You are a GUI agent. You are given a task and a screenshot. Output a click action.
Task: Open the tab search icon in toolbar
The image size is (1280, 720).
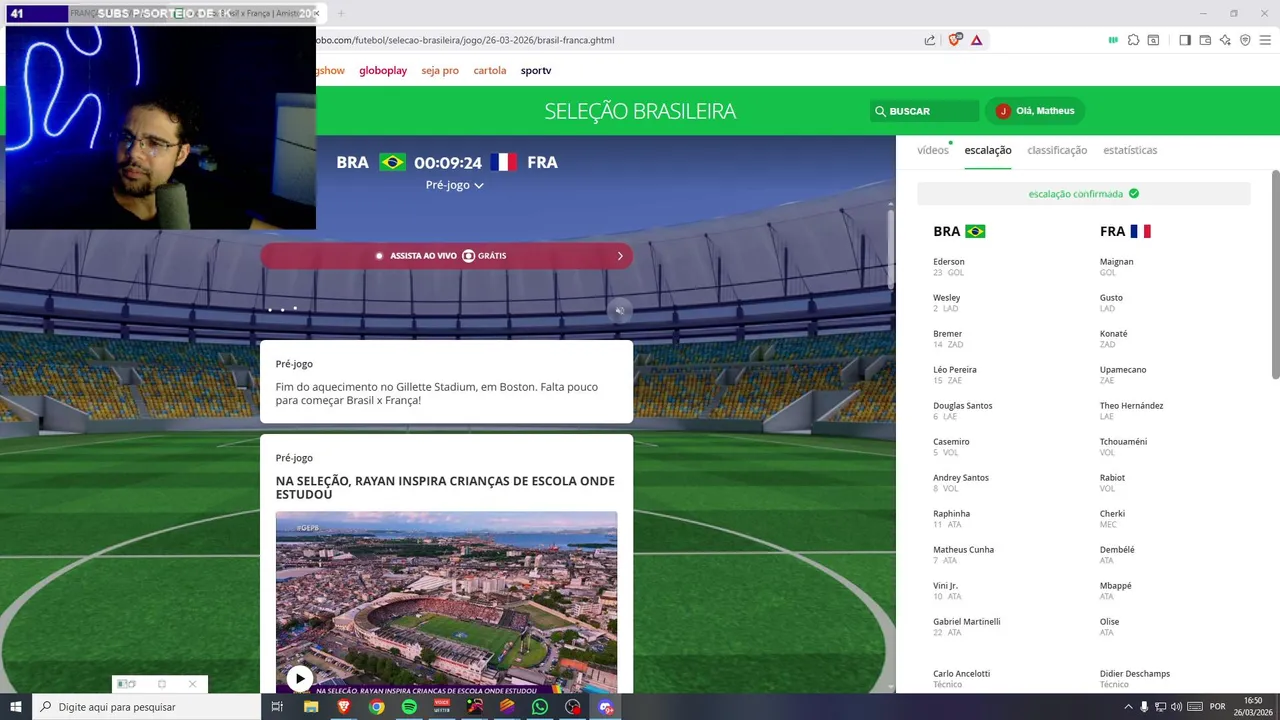1153,40
